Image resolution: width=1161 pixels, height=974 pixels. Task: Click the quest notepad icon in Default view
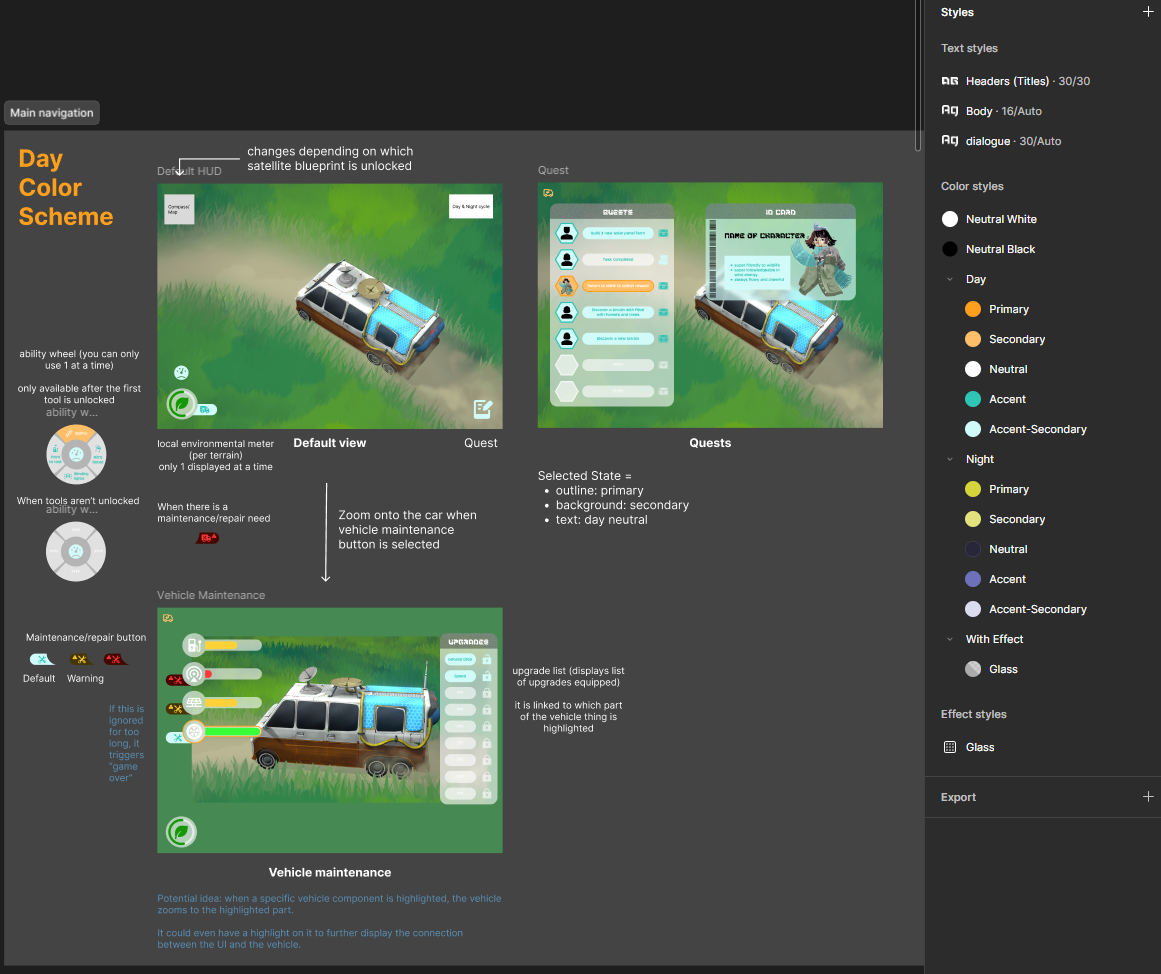pyautogui.click(x=483, y=408)
